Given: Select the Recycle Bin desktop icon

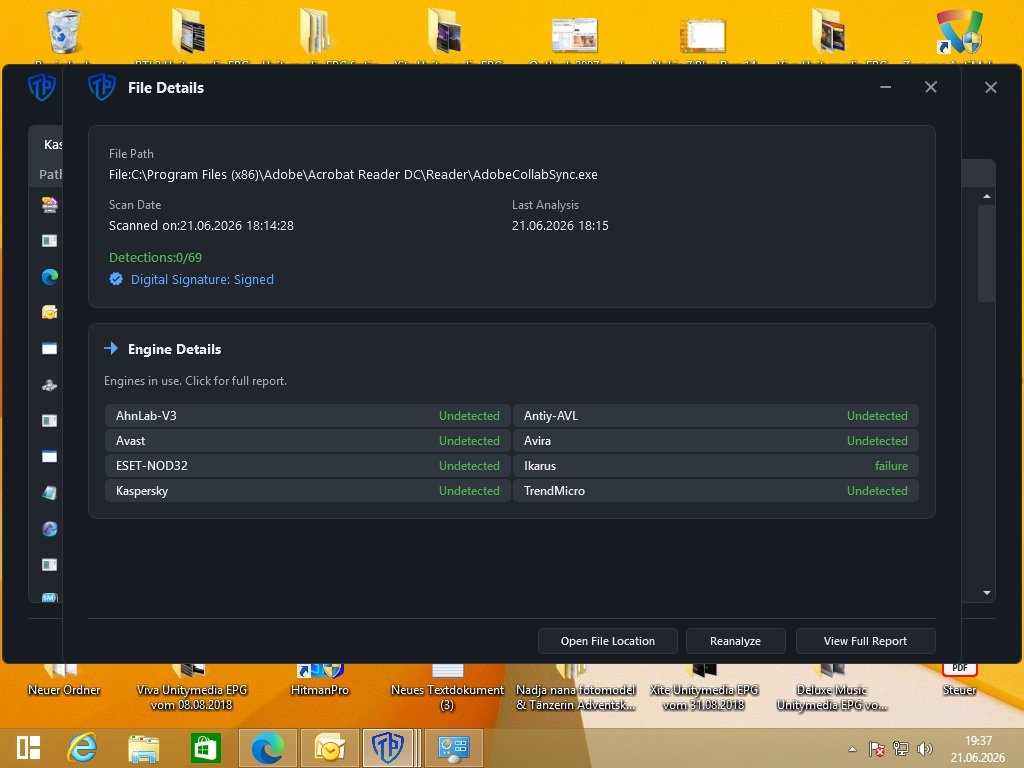Looking at the screenshot, I should pyautogui.click(x=64, y=31).
